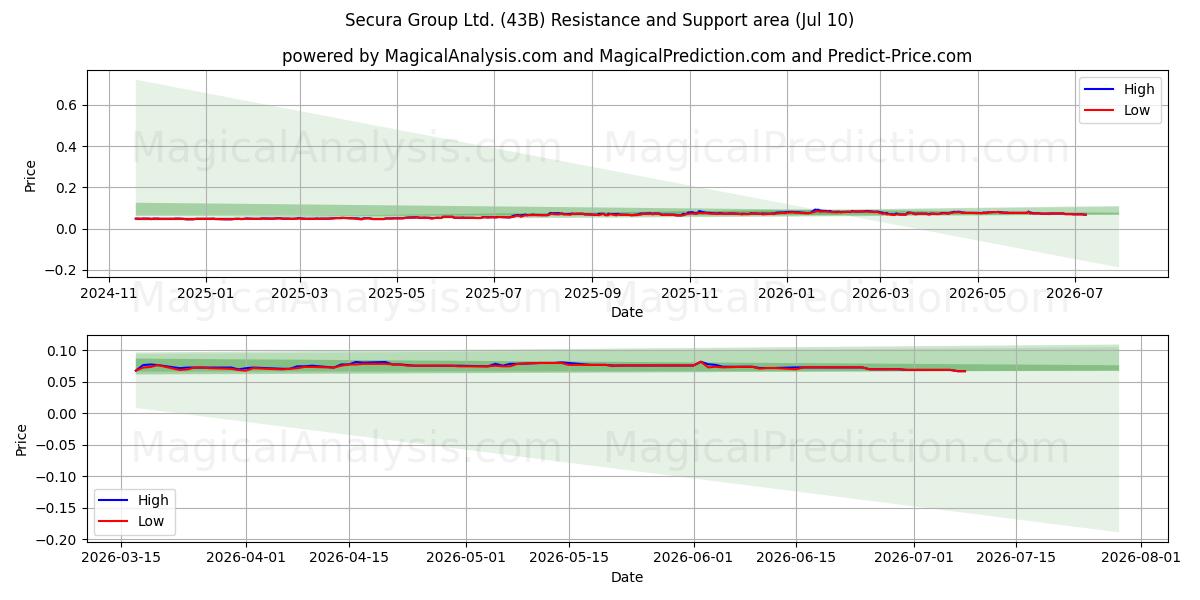
Task: Click the '2026-01' x-axis label
Action: point(786,294)
